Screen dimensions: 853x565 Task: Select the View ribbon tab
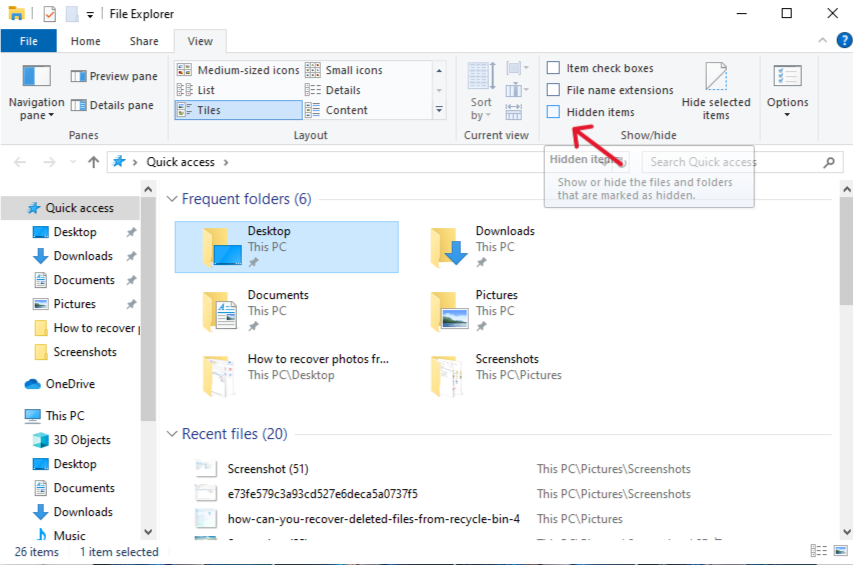coord(200,41)
